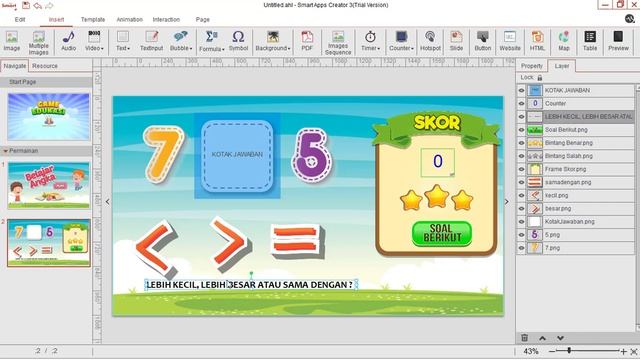Move the selected layer up
Viewport: 640px width, 360px height.
[x=542, y=338]
